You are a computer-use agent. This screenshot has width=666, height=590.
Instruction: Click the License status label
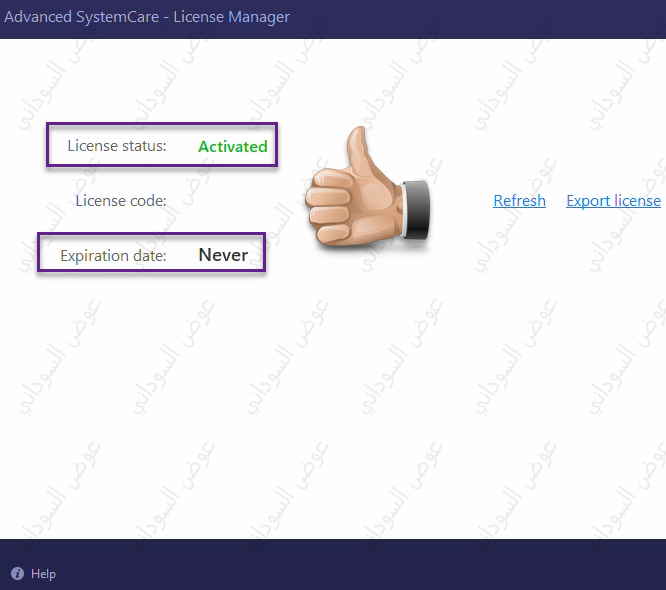tap(117, 146)
